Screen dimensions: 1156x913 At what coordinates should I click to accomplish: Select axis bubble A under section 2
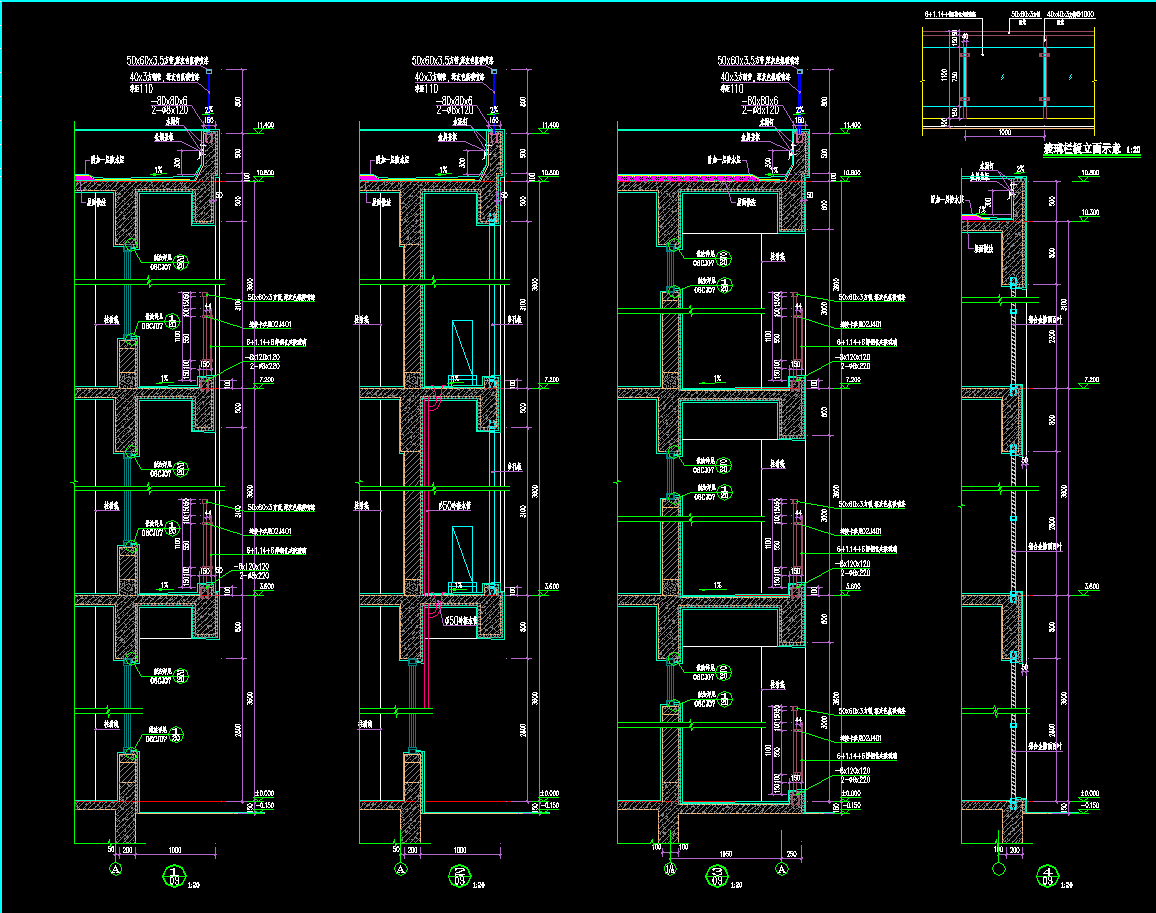click(x=401, y=870)
